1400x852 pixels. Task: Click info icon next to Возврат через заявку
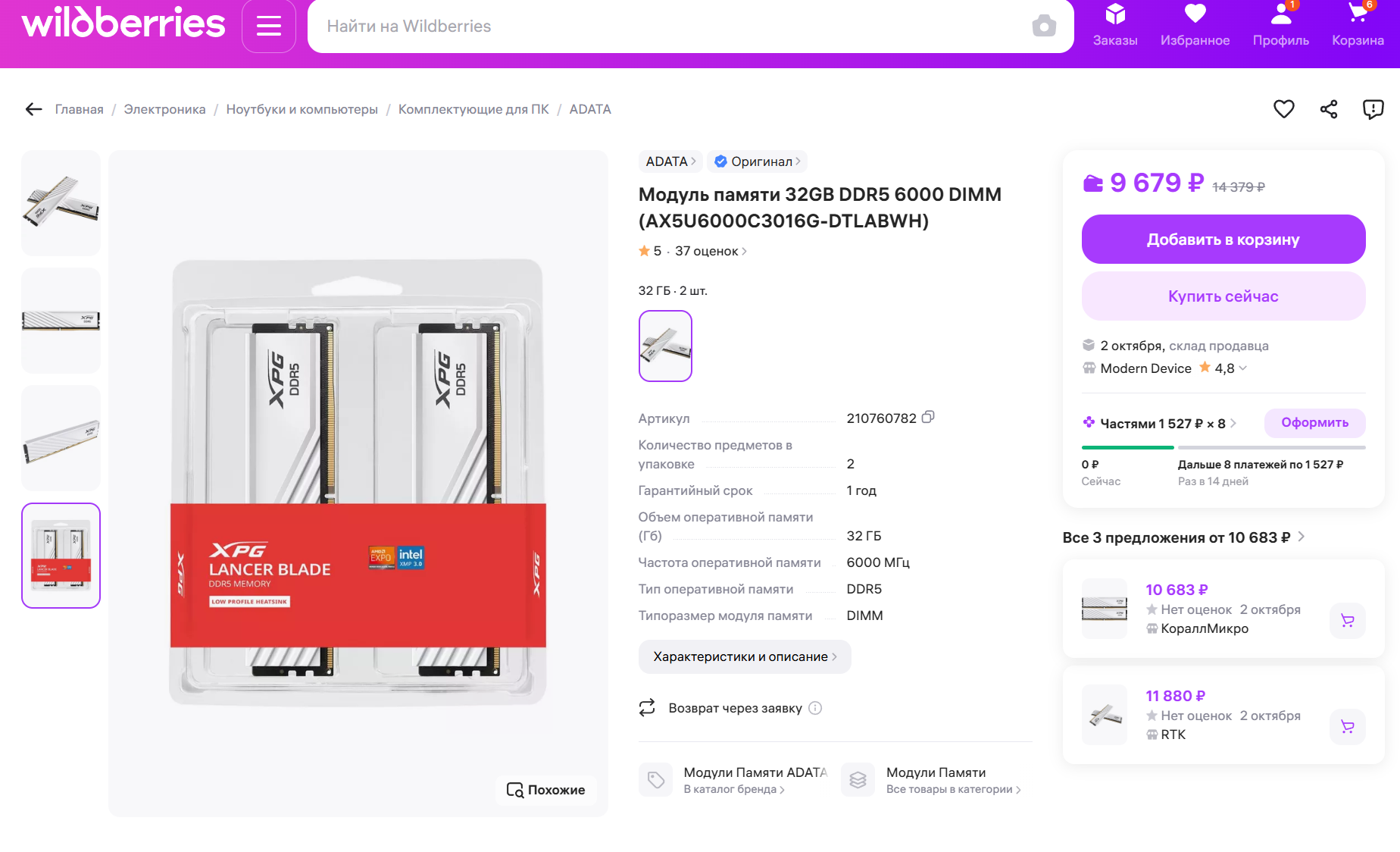pos(815,708)
